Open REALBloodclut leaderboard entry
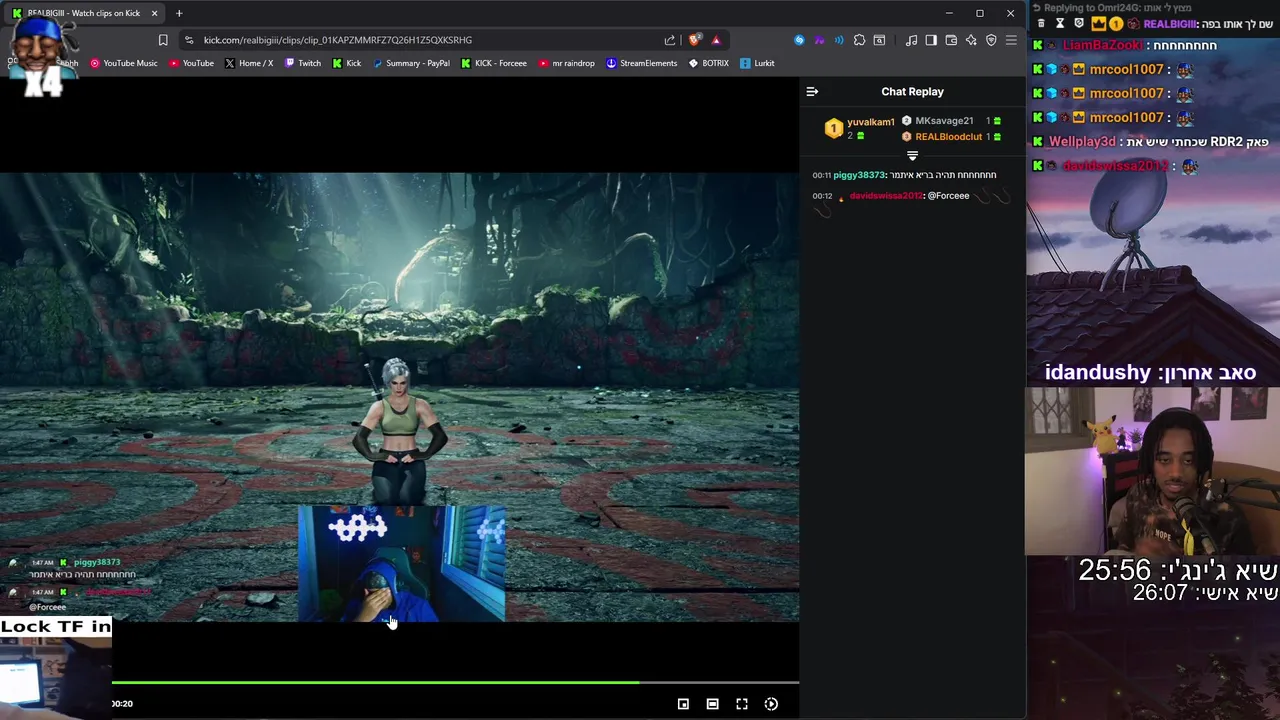Viewport: 1280px width, 720px height. (951, 137)
